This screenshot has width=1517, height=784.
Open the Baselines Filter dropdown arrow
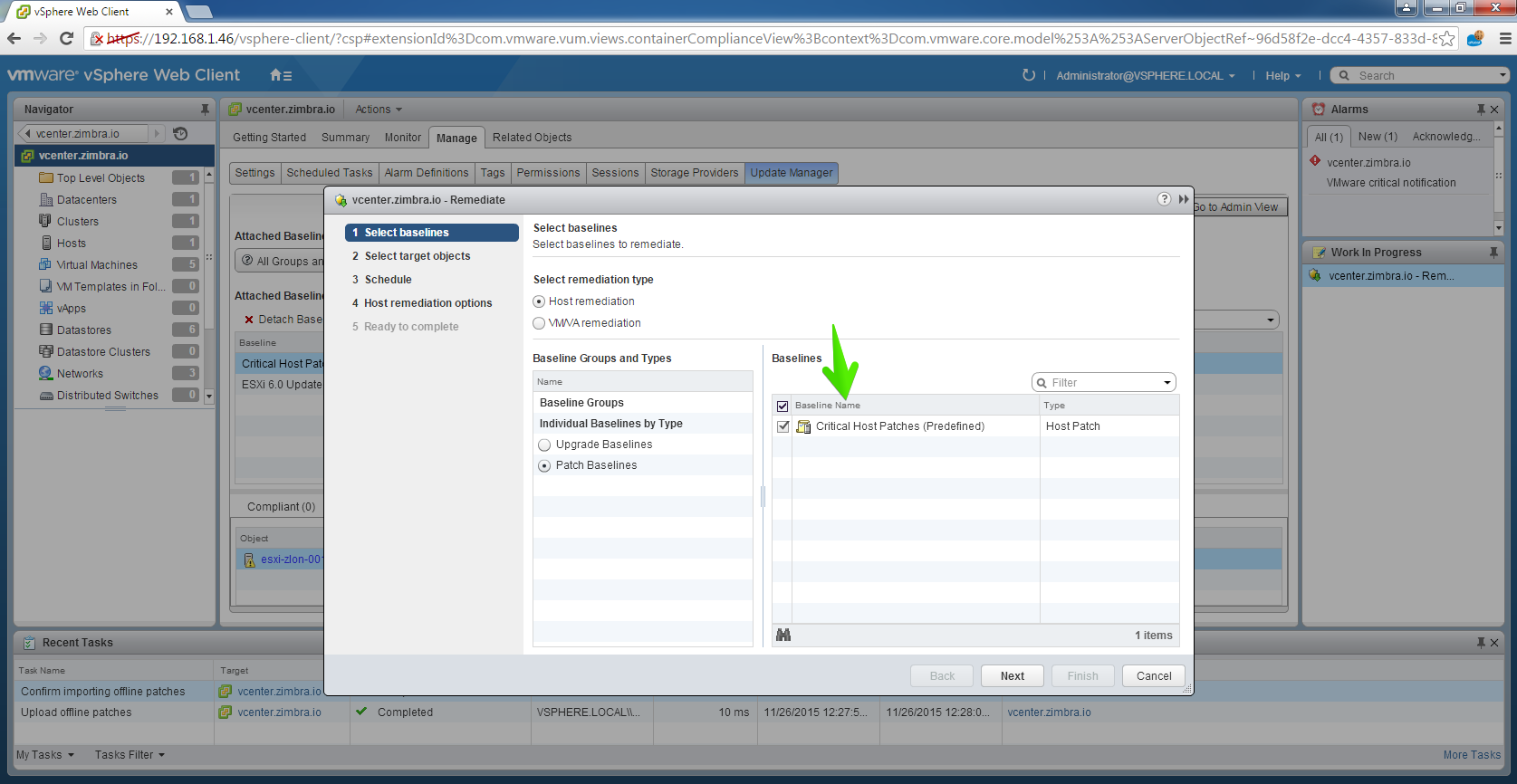[1167, 383]
